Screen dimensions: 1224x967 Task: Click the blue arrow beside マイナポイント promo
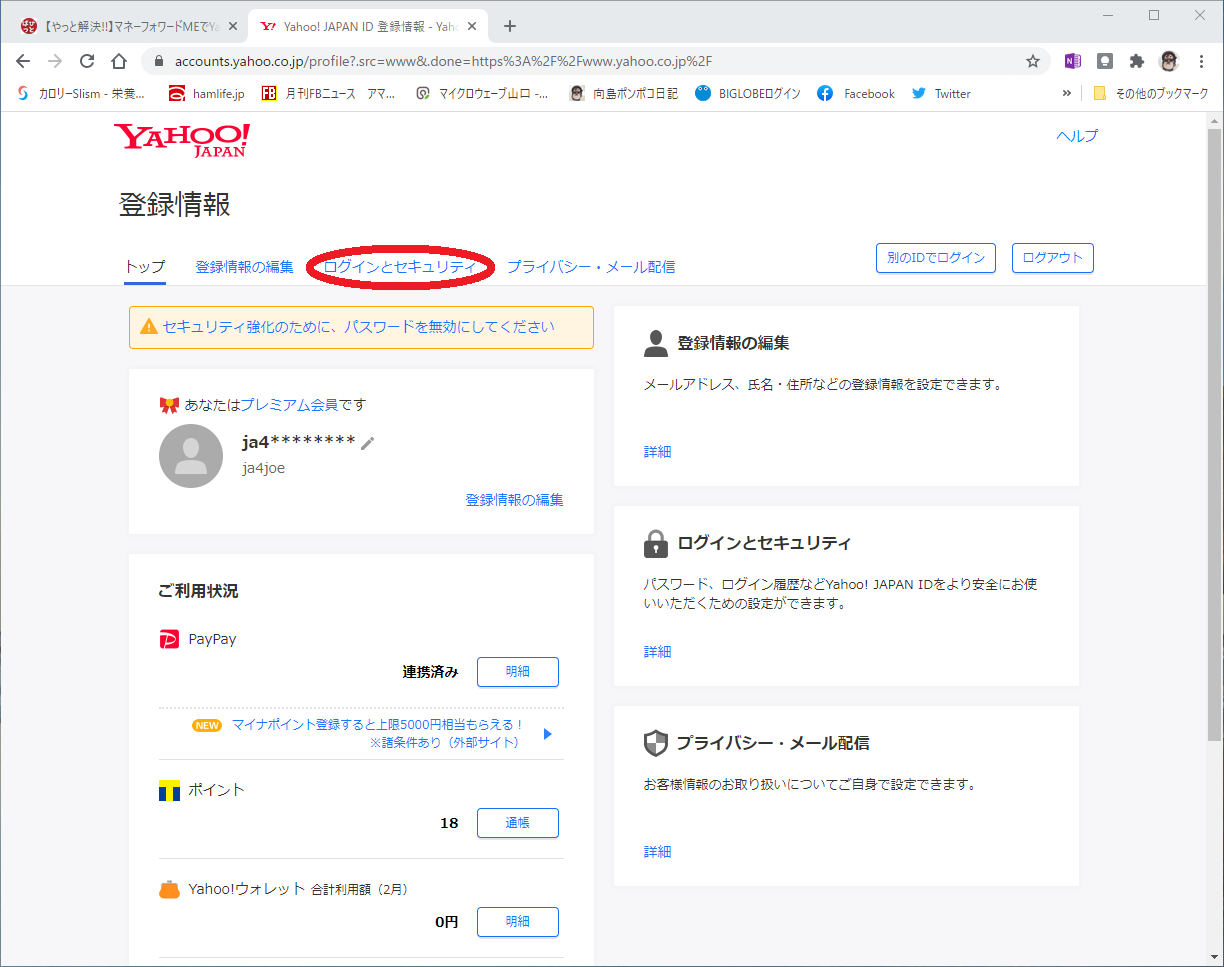[547, 734]
